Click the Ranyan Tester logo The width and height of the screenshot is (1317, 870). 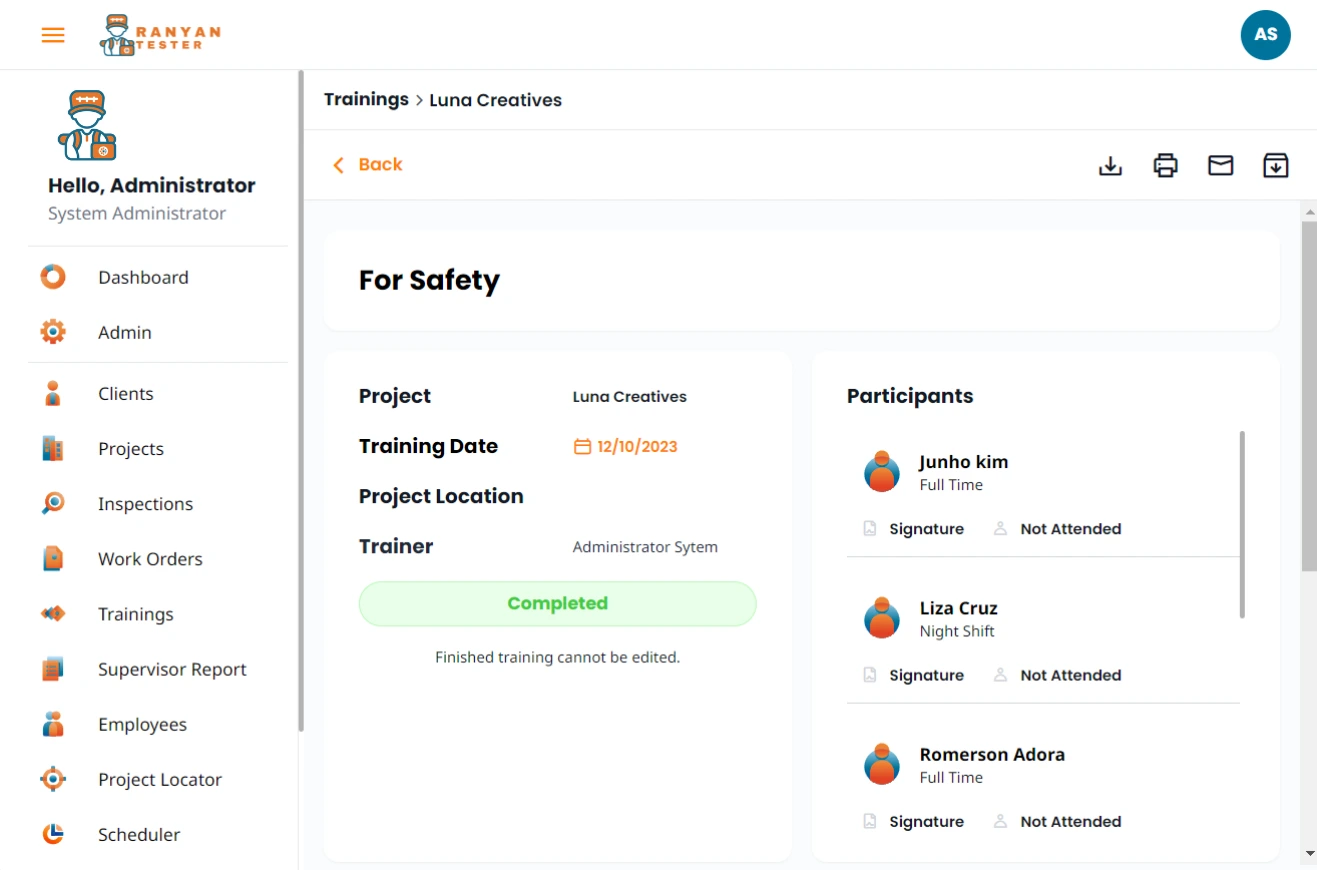click(x=160, y=35)
